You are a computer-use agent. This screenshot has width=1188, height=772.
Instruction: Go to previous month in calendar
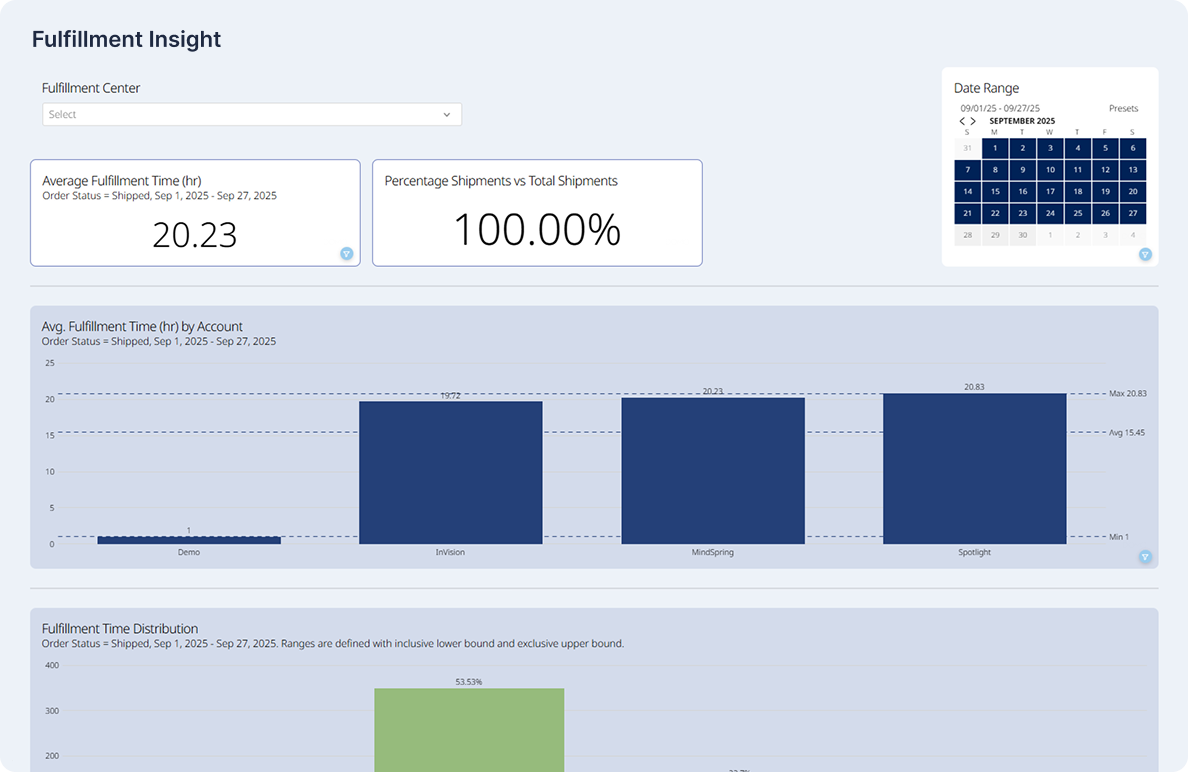[x=962, y=121]
